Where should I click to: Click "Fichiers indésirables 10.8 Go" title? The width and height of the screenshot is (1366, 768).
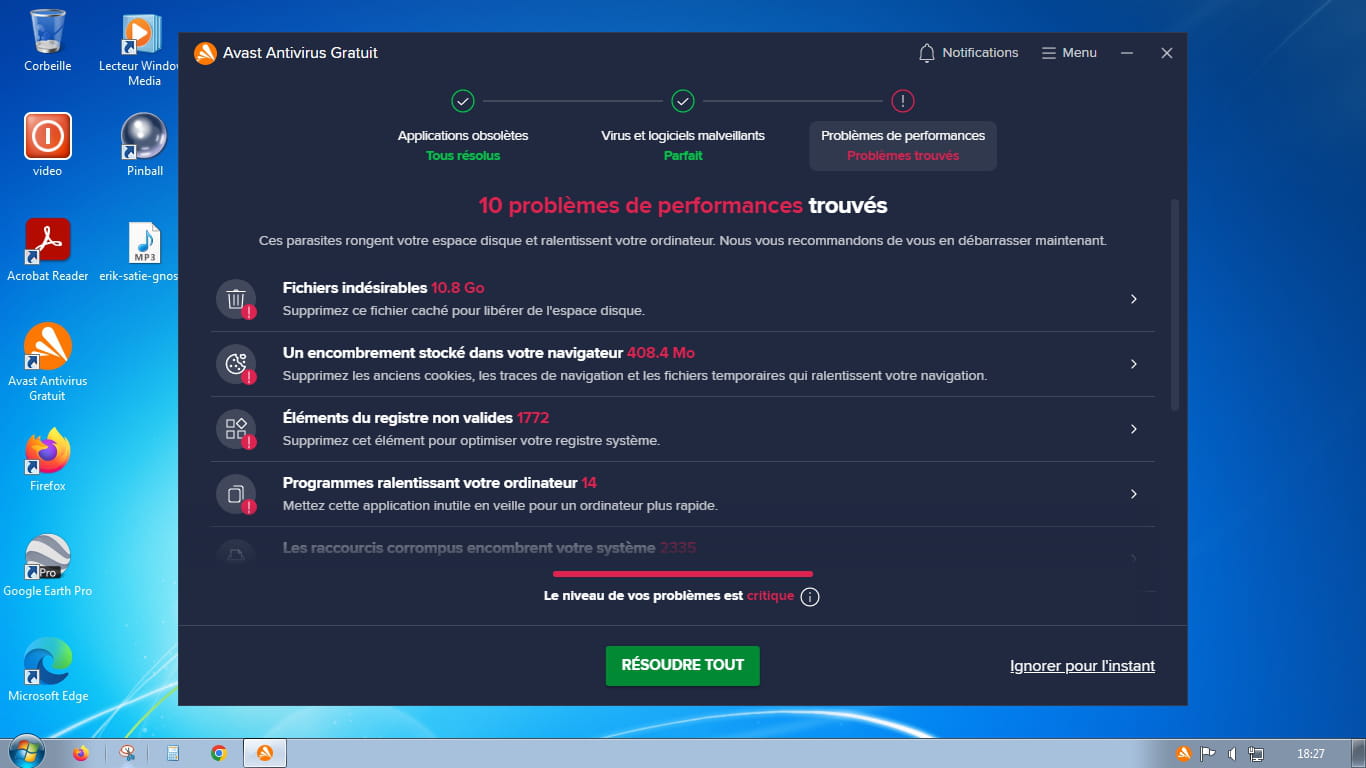point(384,288)
